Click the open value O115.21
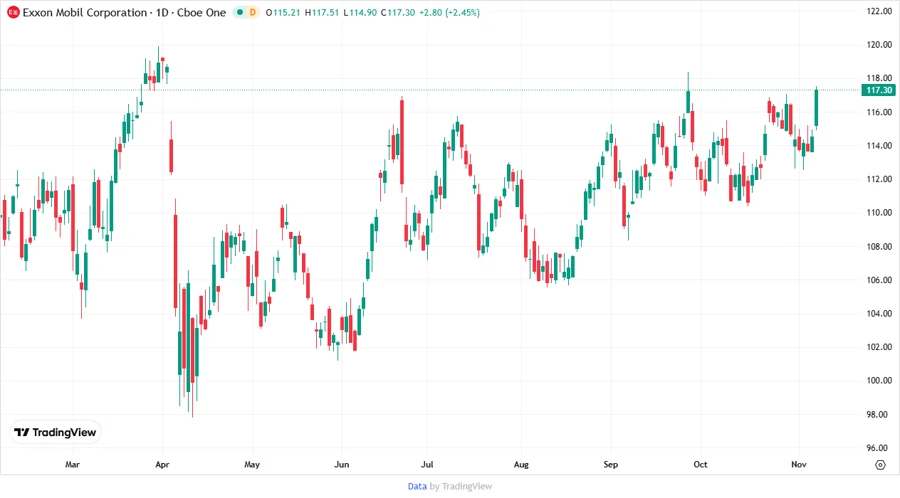 pyautogui.click(x=283, y=13)
